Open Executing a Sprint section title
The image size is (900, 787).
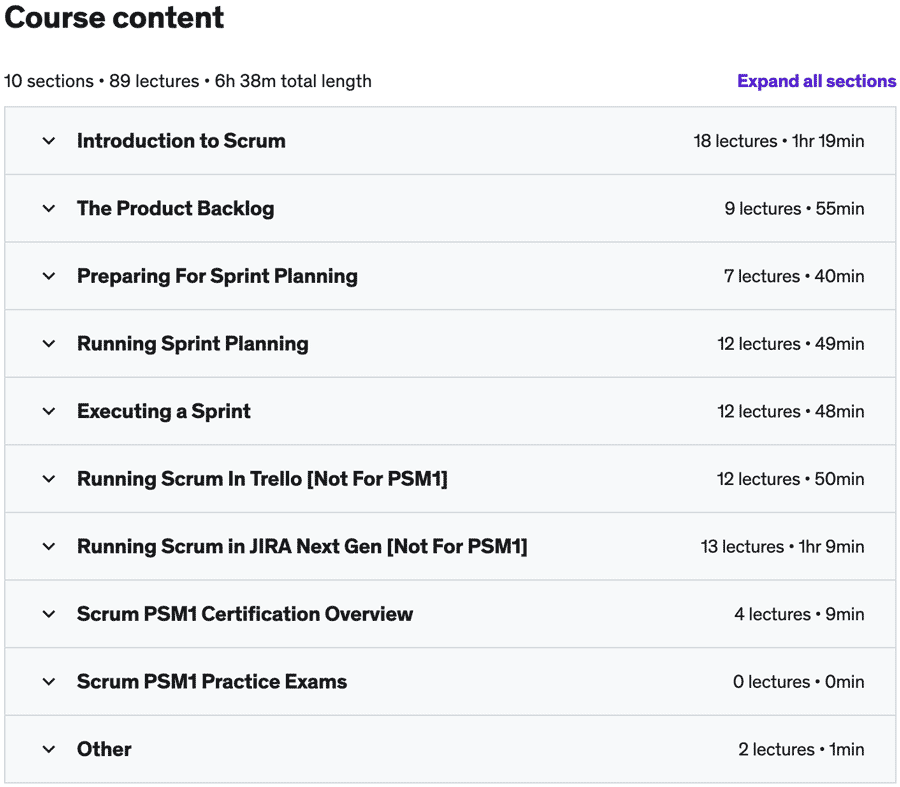[164, 411]
